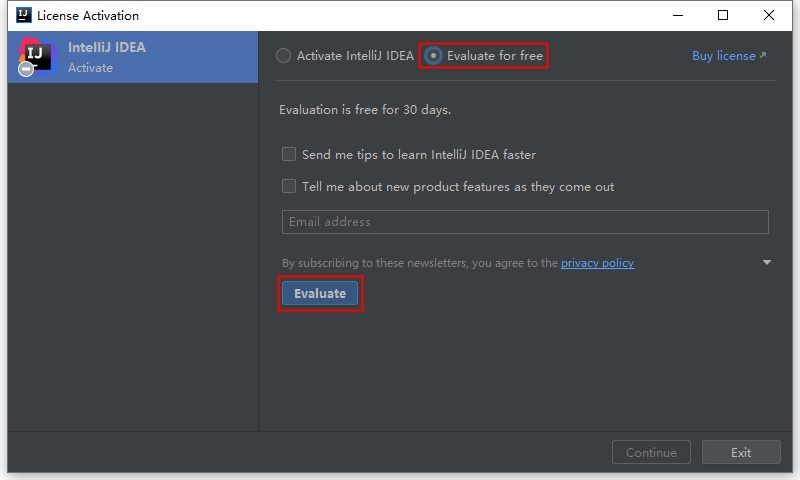Click the Continue button
This screenshot has height=480, width=800.
click(651, 452)
